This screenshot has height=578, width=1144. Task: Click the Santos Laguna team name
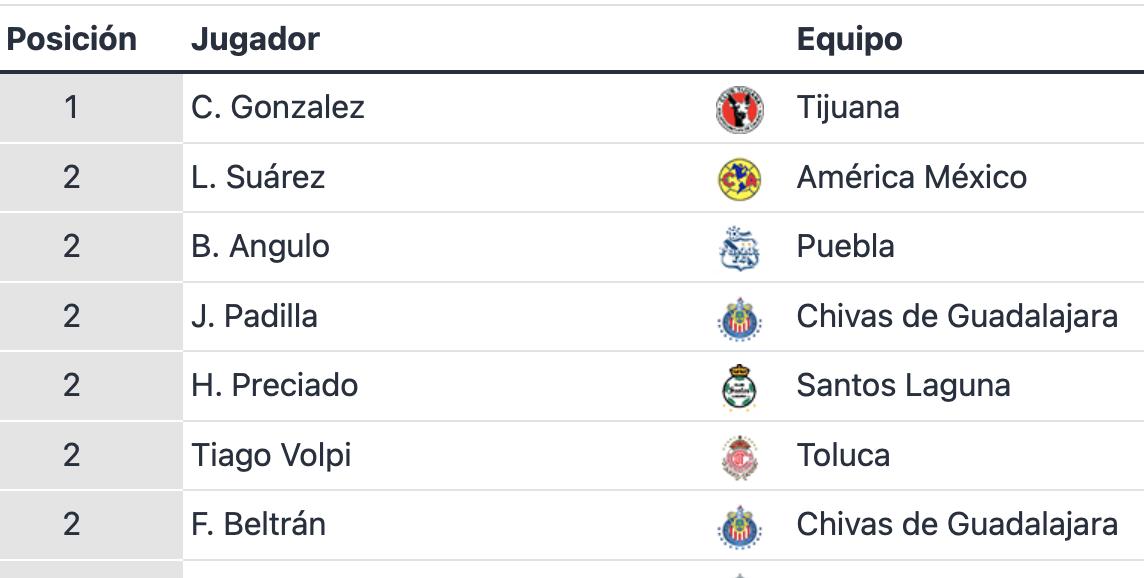pos(903,385)
